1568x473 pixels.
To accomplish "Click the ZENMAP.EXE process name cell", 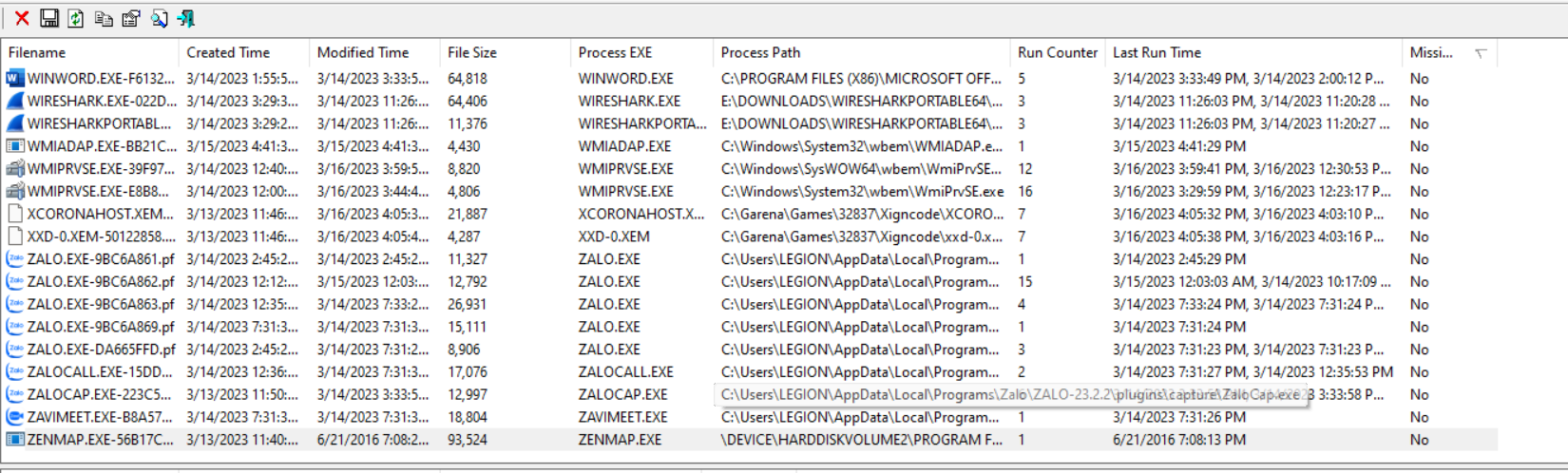I will point(620,440).
